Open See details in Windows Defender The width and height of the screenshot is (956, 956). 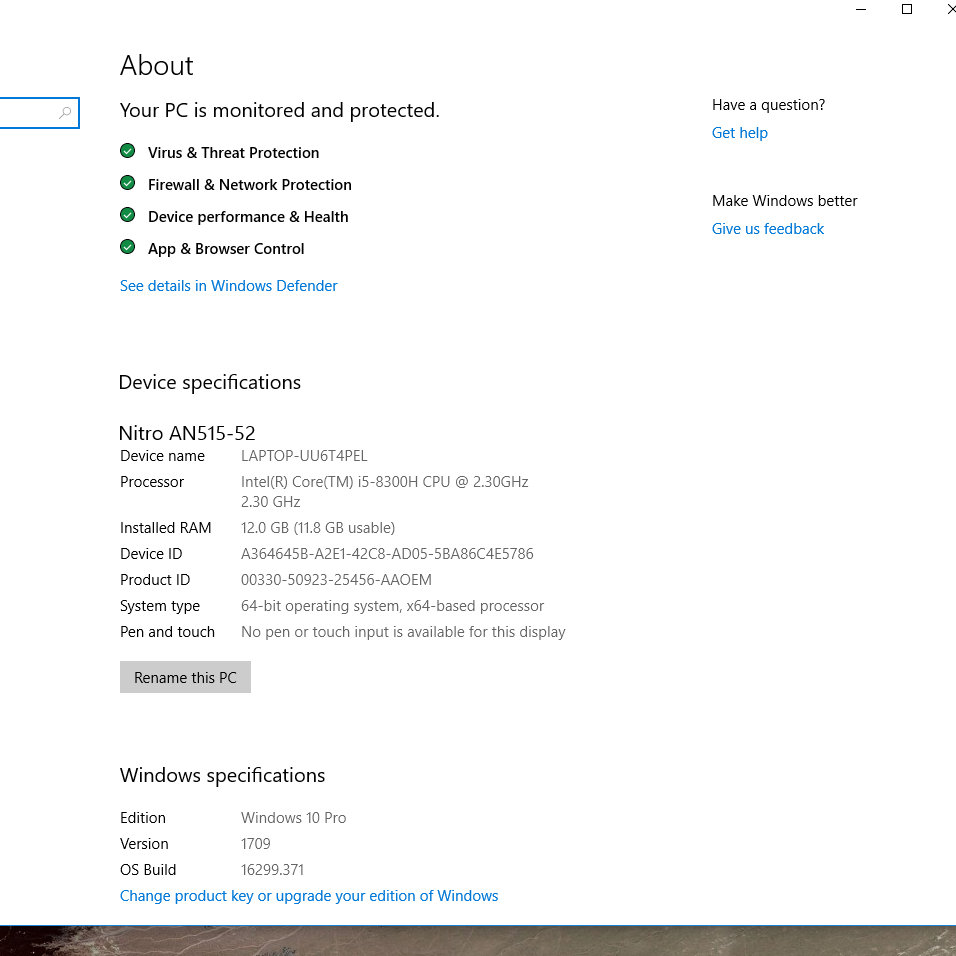coord(228,286)
